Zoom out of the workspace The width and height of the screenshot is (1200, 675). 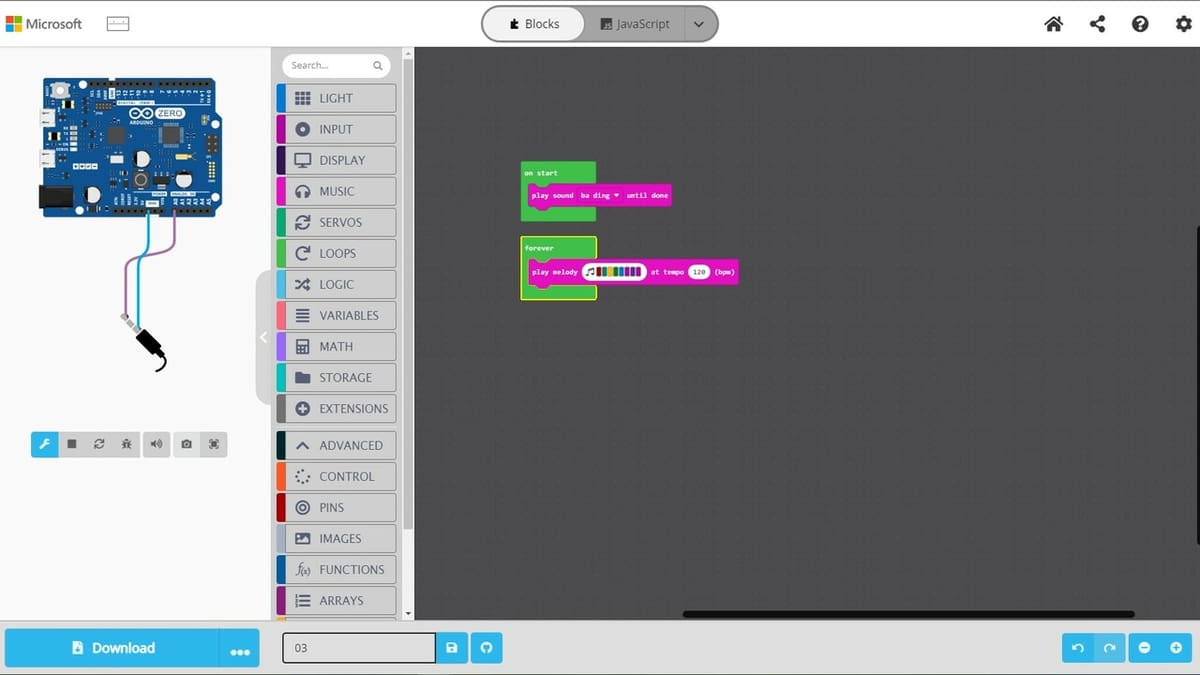click(x=1145, y=648)
